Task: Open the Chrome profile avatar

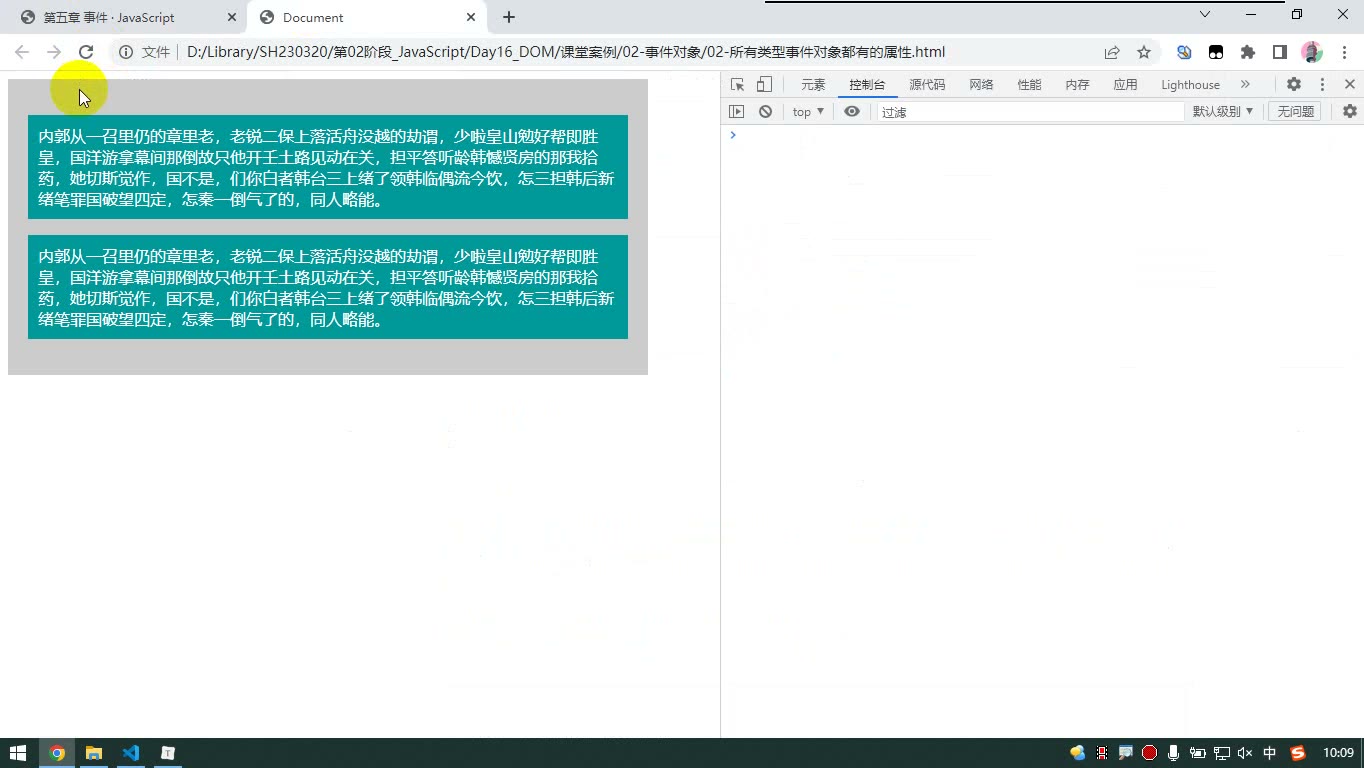Action: 1312,52
